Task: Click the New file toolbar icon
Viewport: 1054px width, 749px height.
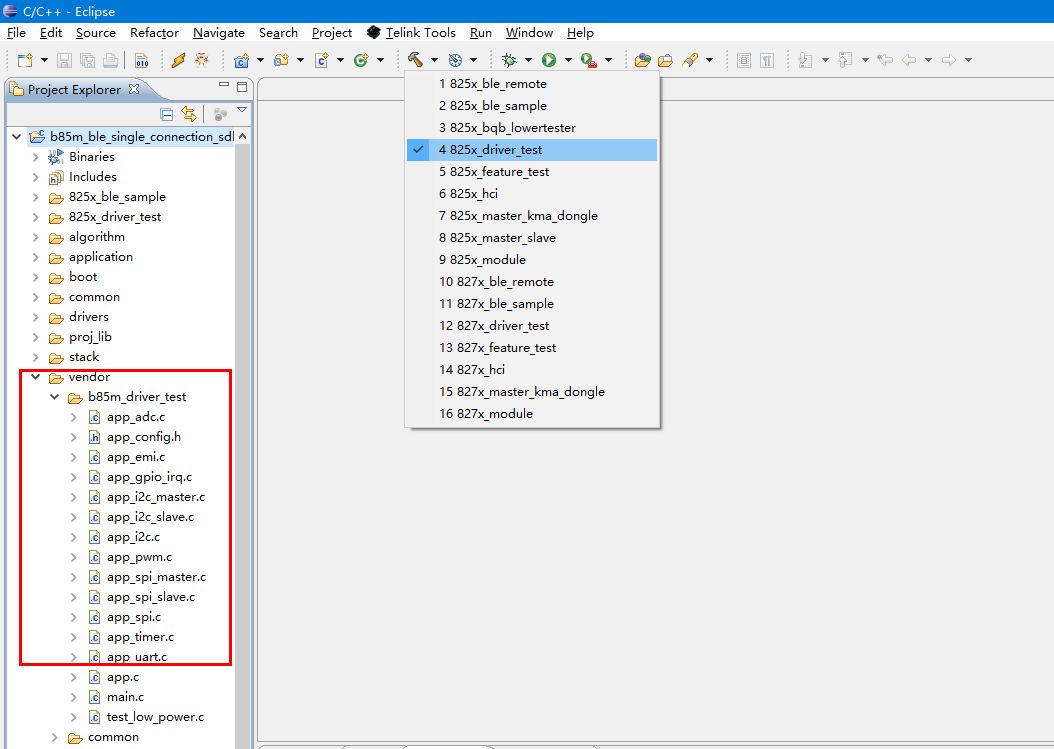Action: 25,60
